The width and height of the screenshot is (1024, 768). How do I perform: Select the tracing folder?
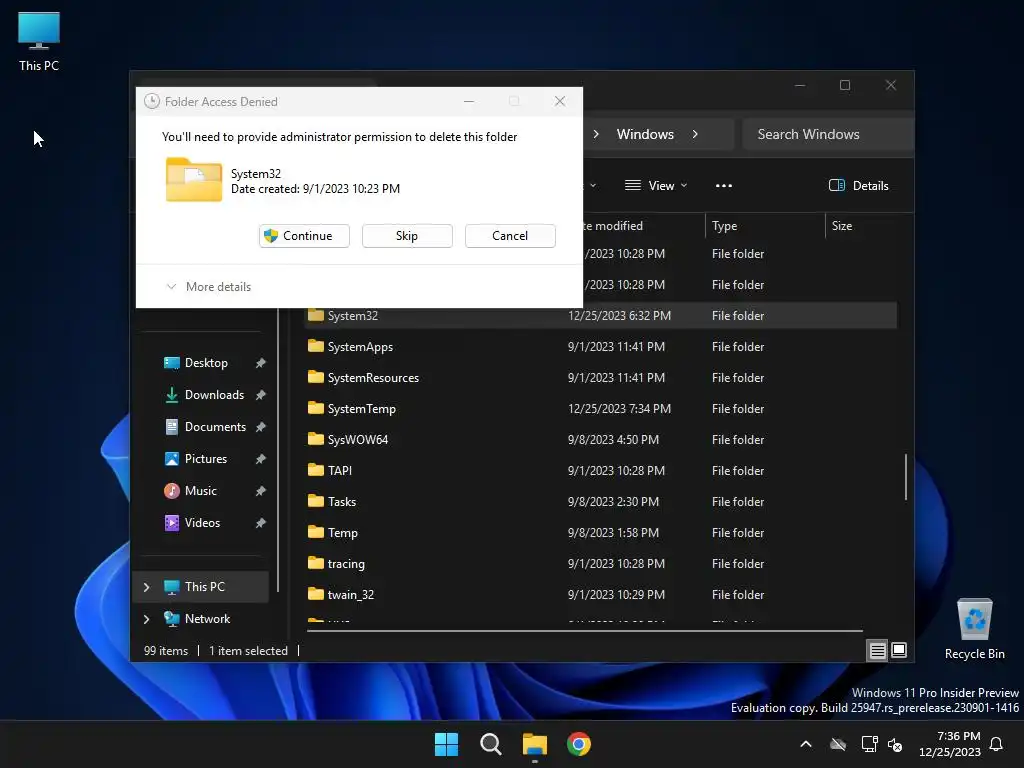coord(336,564)
